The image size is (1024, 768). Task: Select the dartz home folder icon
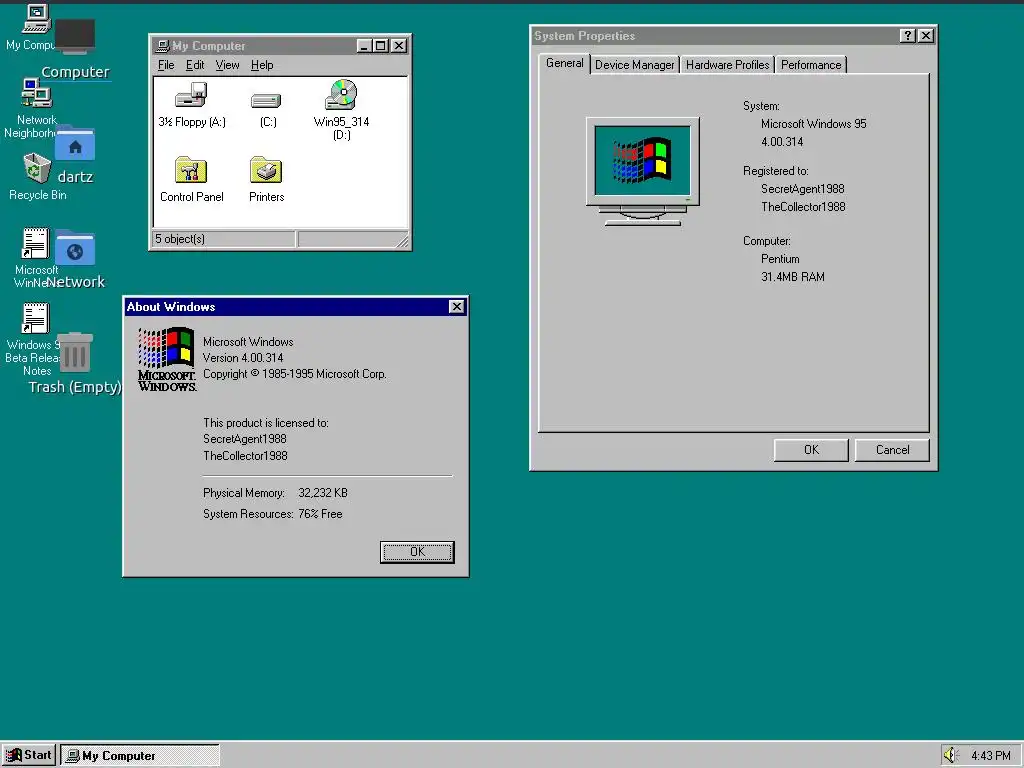(75, 144)
